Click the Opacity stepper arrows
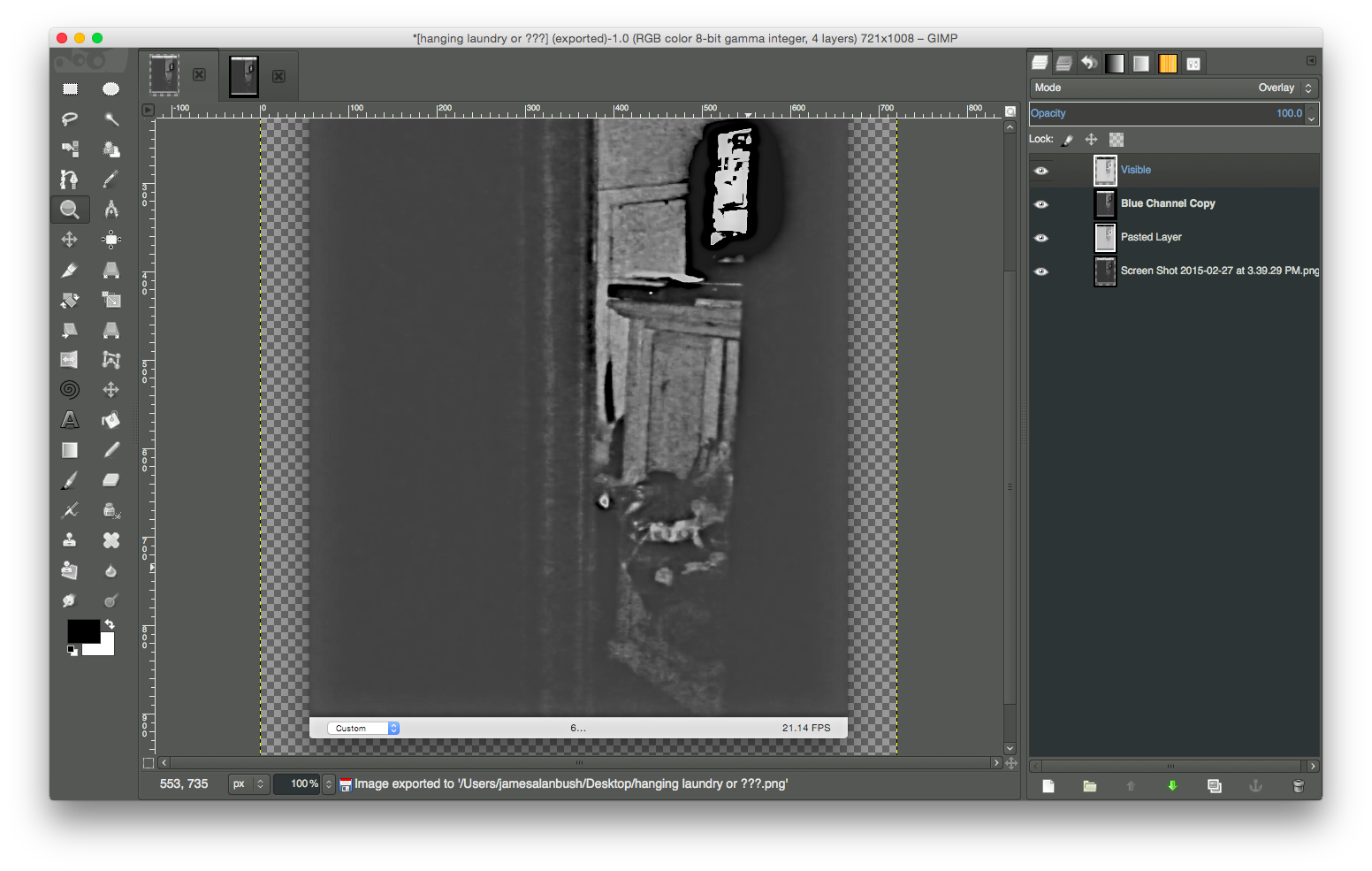This screenshot has width=1372, height=871. coord(1312,114)
